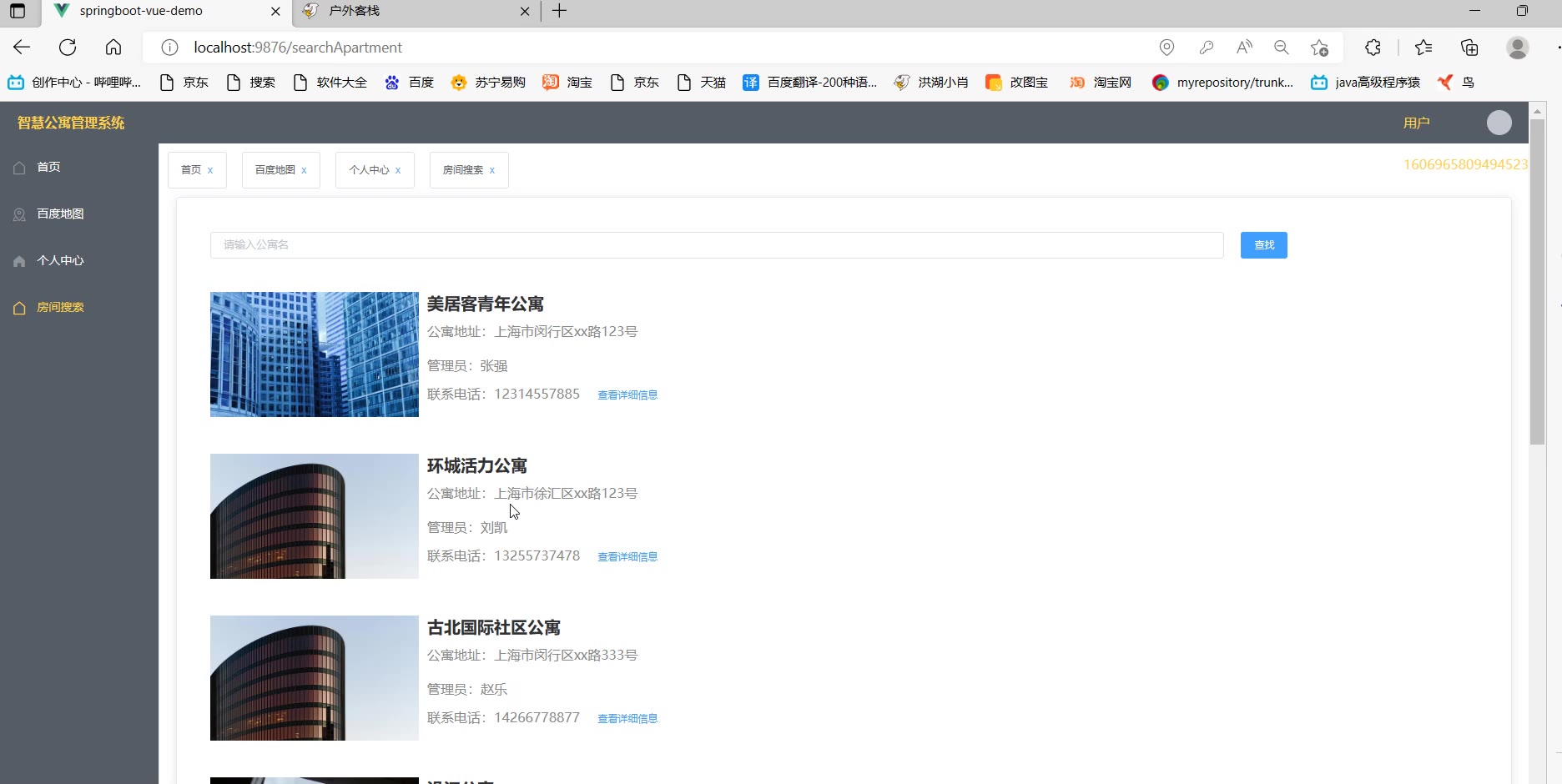Viewport: 1562px width, 784px height.
Task: Open the 搜索 bookmark
Action: (x=251, y=83)
